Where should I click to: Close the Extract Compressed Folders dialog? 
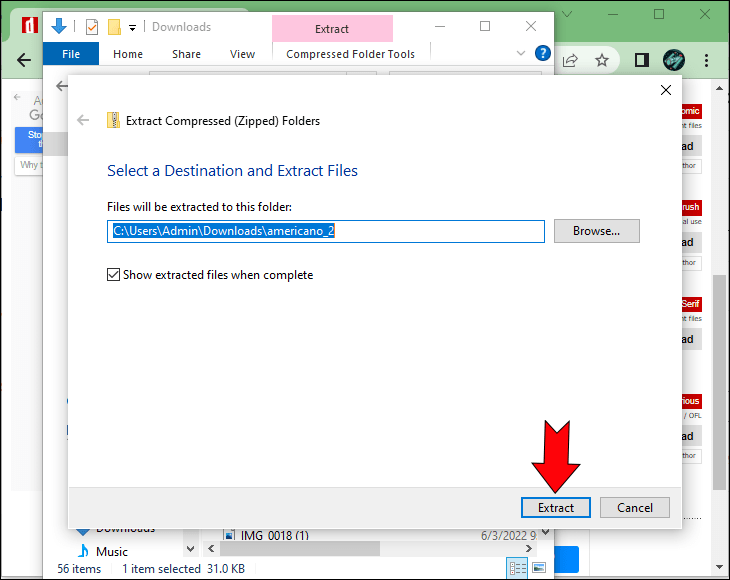[x=666, y=91]
